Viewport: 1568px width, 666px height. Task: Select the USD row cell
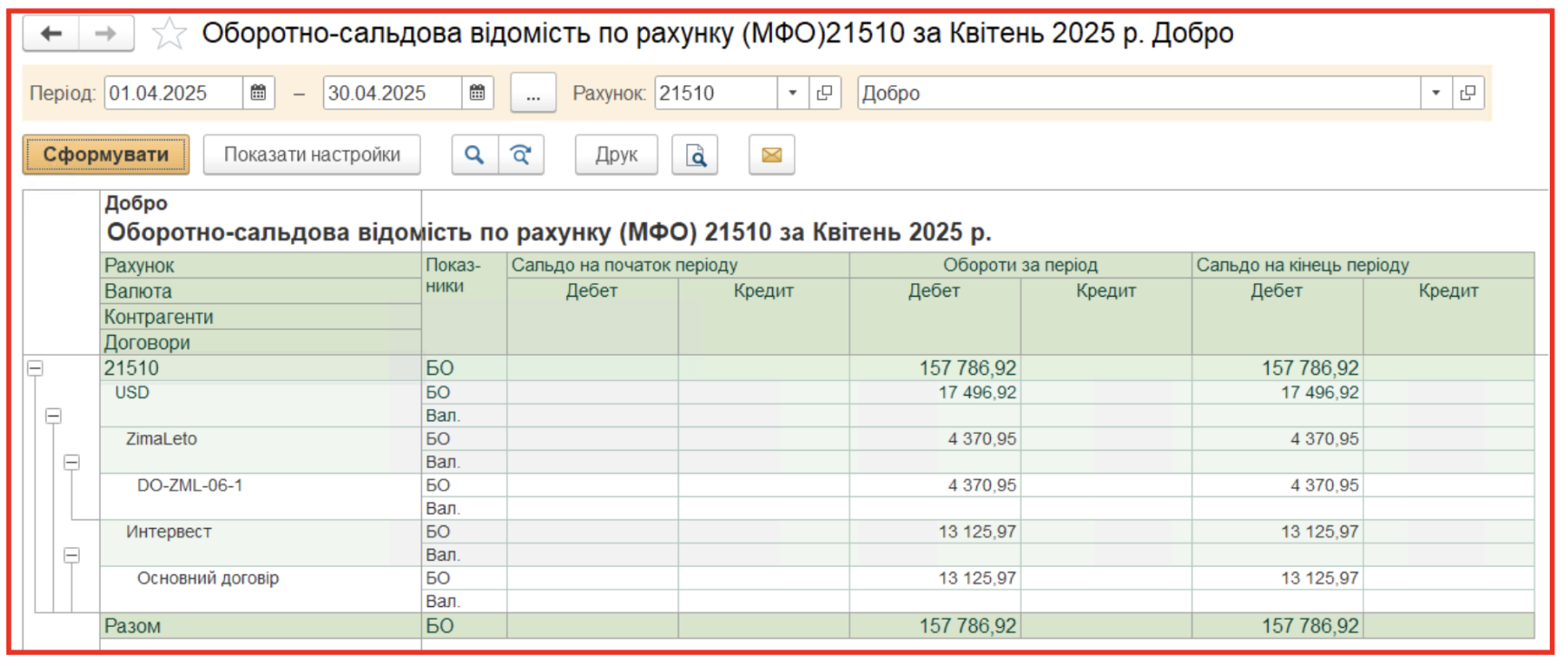[x=260, y=404]
